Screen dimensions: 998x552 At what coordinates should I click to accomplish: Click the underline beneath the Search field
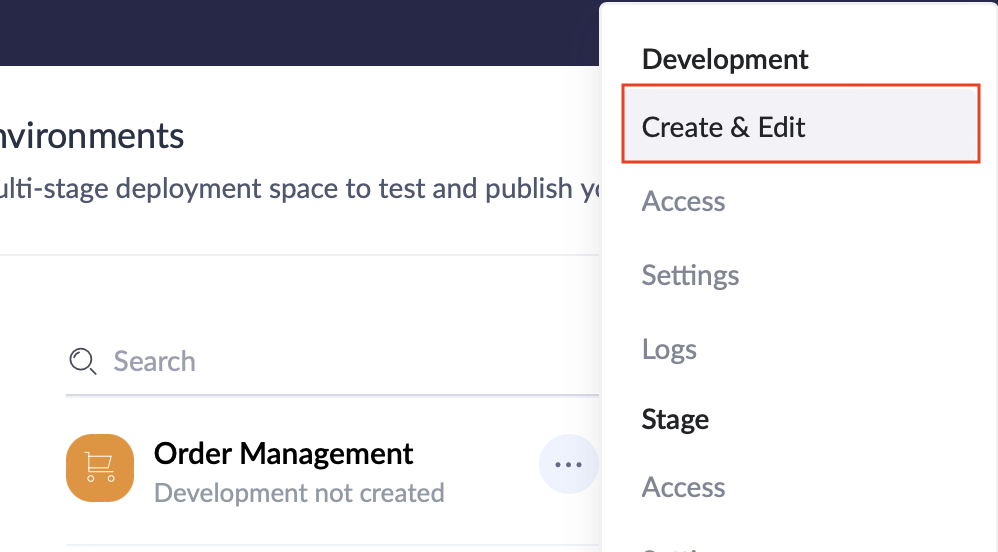(330, 395)
